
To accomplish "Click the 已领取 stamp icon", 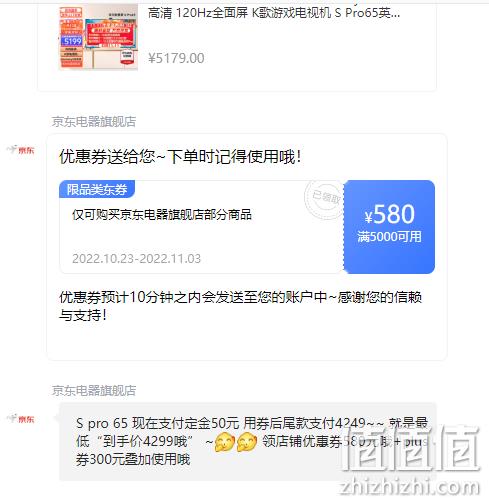I will (x=324, y=199).
